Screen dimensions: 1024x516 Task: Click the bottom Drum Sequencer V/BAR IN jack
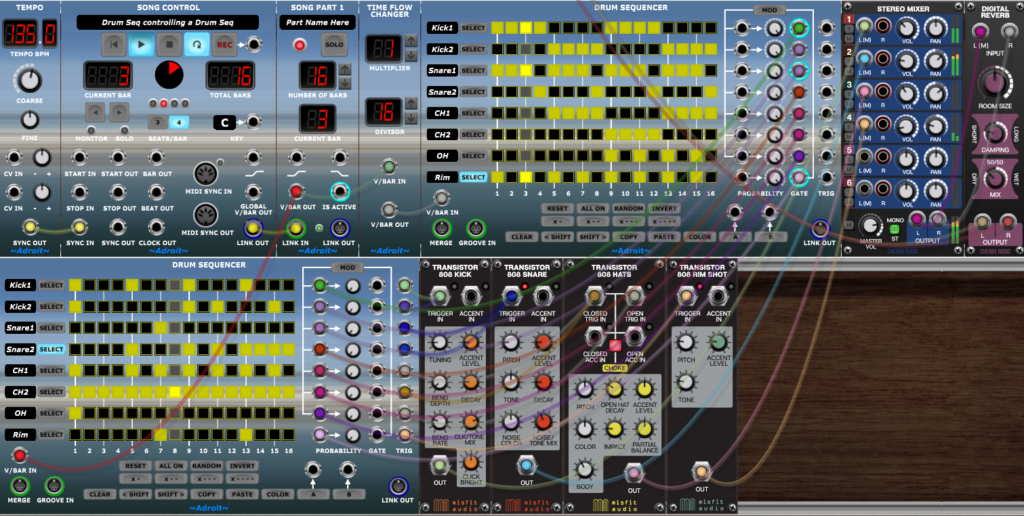20,455
